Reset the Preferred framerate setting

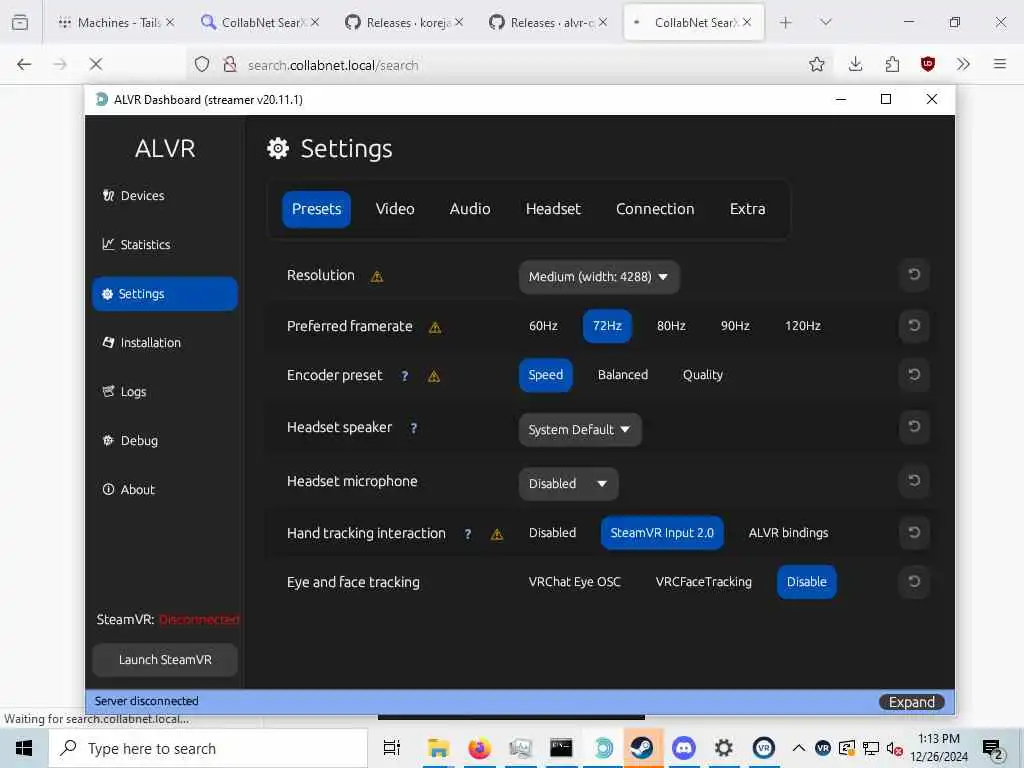tap(914, 325)
